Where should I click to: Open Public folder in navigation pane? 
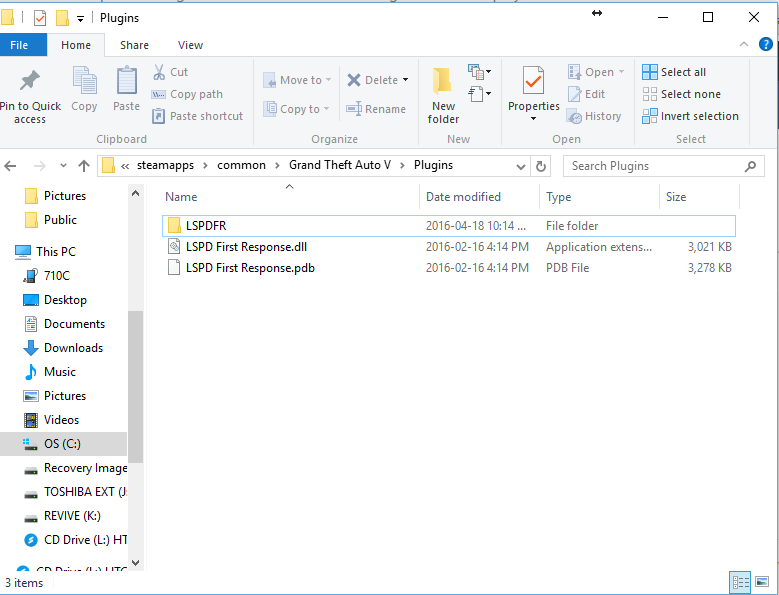click(51, 220)
